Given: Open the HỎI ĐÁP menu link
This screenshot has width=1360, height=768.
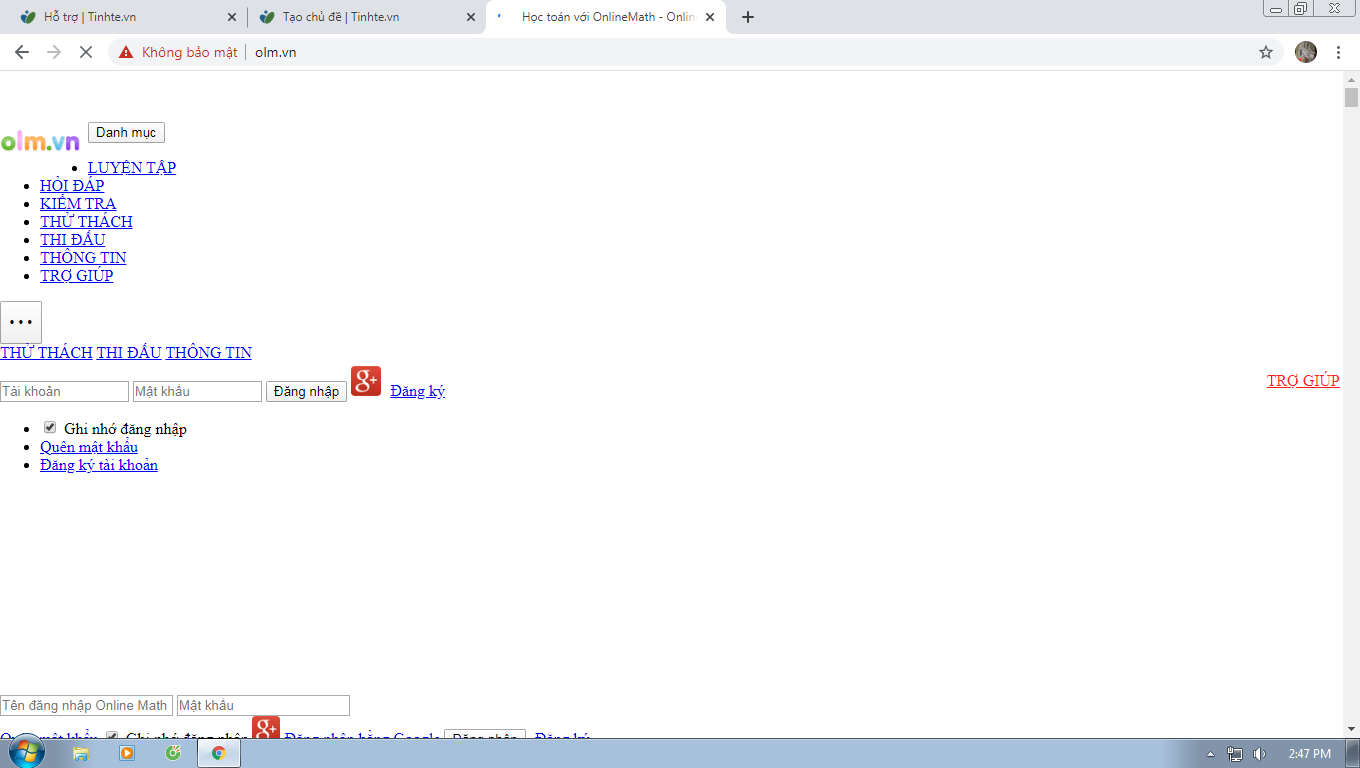Looking at the screenshot, I should click(72, 186).
